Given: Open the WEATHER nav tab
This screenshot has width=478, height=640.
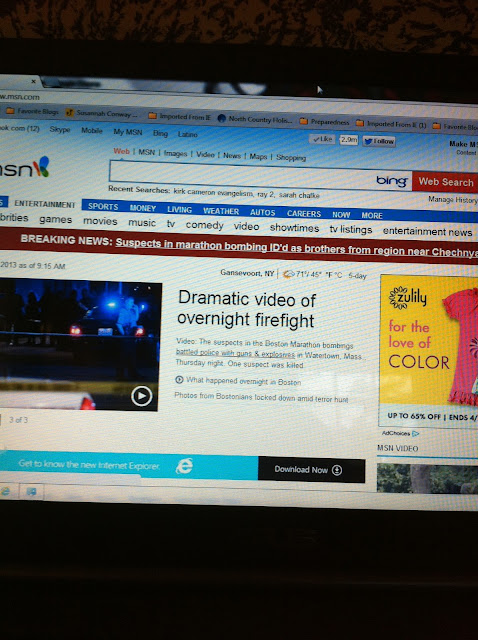Looking at the screenshot, I should tap(221, 211).
